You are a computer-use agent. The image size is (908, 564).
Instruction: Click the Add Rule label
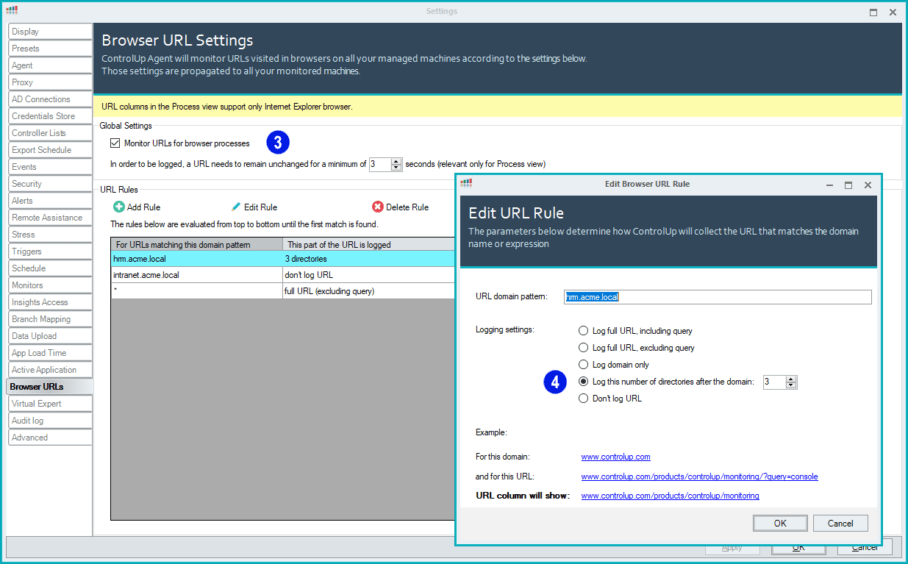pos(144,207)
